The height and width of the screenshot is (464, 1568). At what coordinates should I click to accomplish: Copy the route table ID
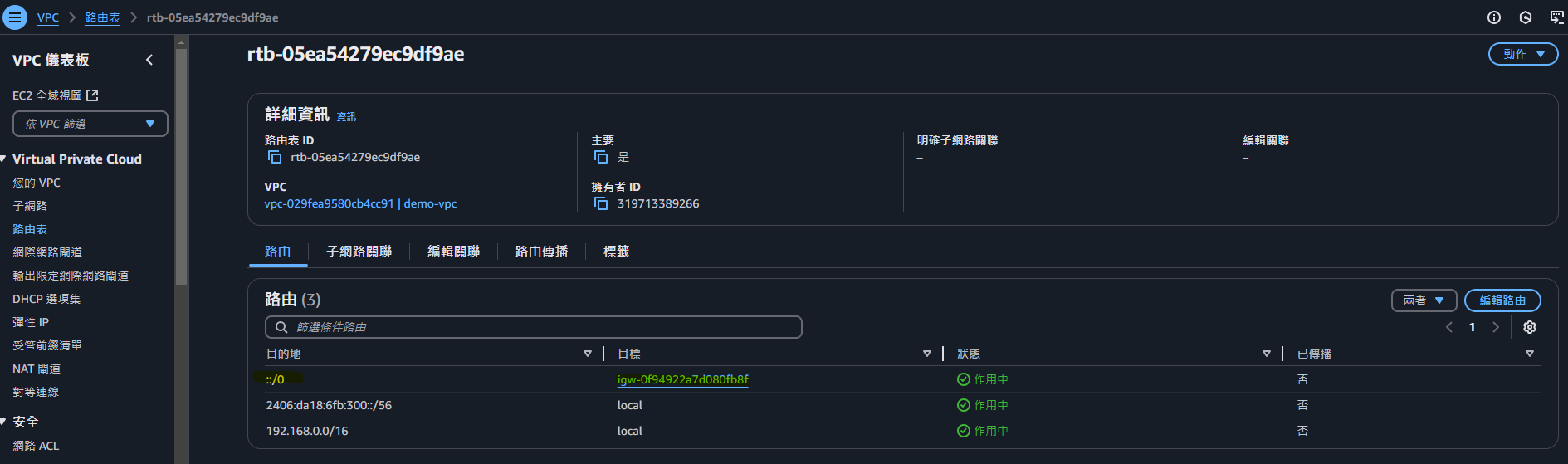tap(274, 157)
